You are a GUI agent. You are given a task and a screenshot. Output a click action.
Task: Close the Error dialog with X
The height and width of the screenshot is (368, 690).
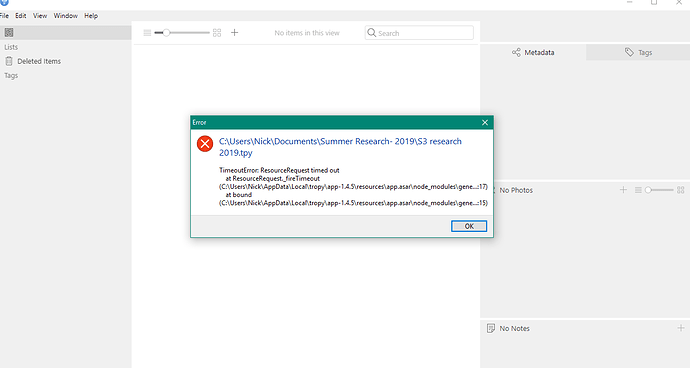[x=485, y=122]
